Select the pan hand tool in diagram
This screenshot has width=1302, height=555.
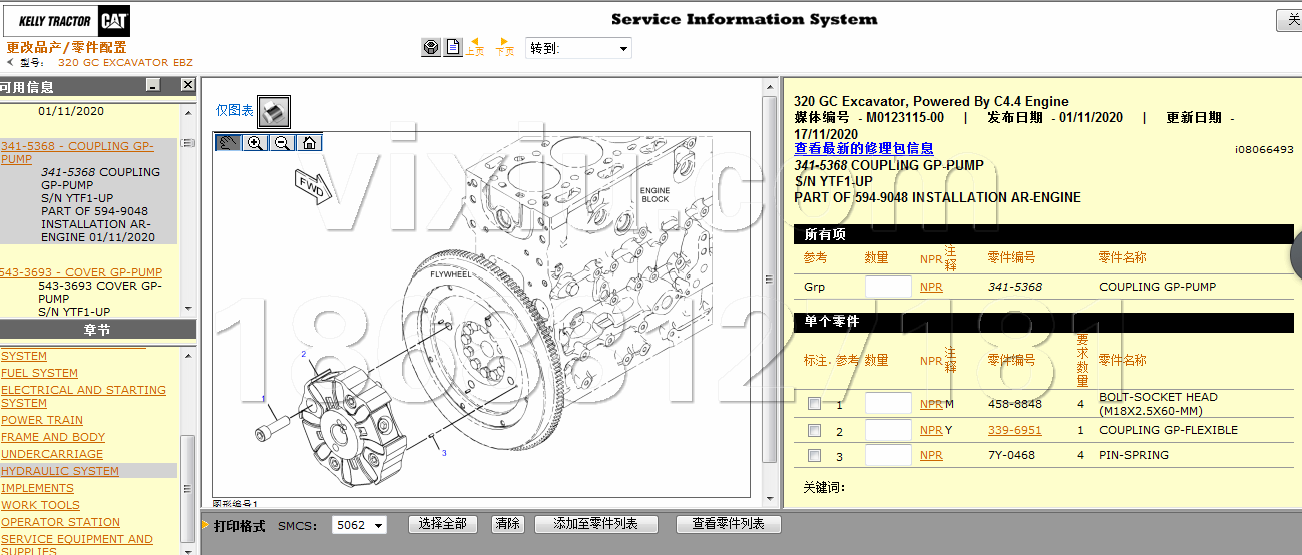(229, 143)
